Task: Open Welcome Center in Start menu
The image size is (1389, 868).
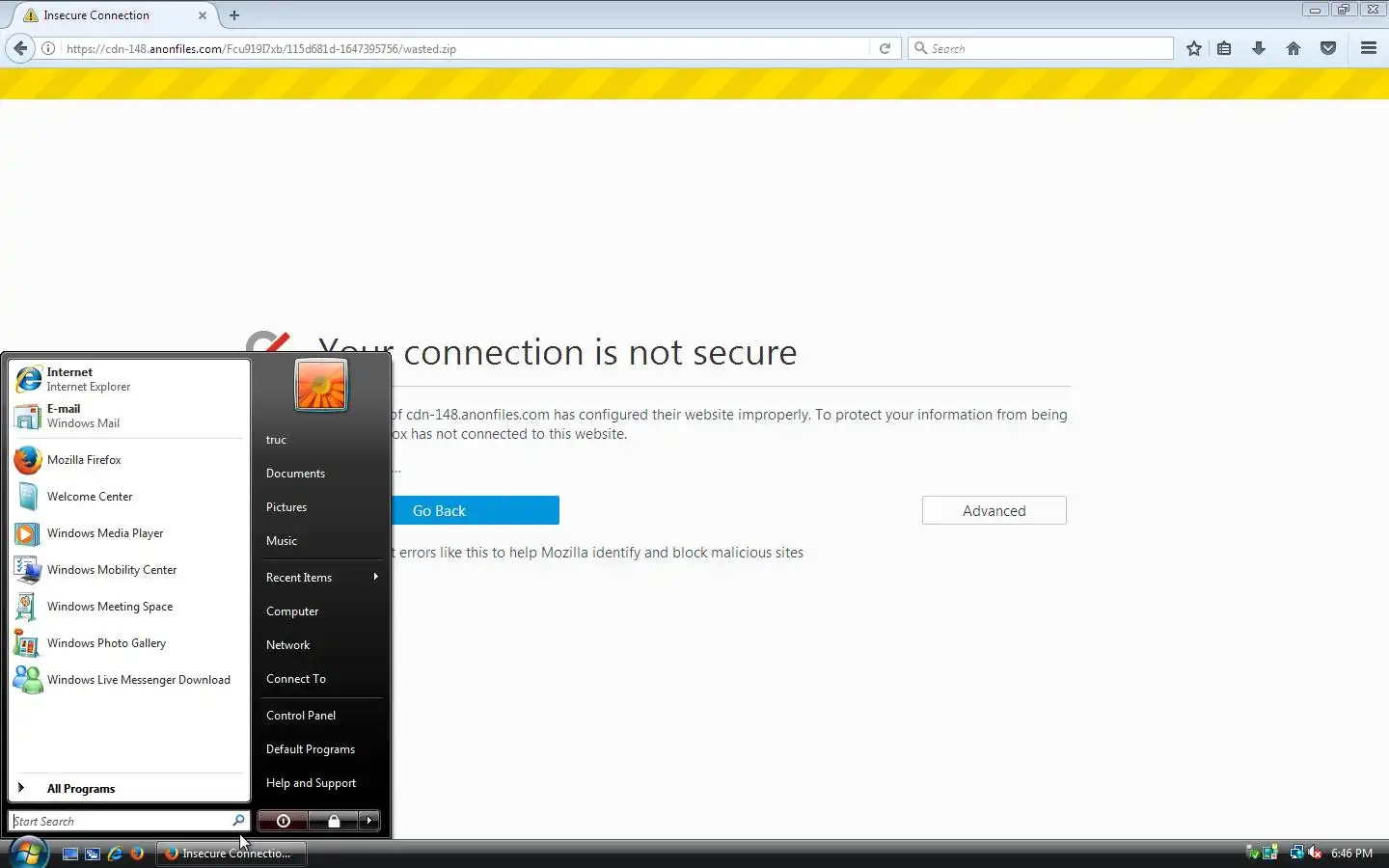Action: pyautogui.click(x=129, y=497)
